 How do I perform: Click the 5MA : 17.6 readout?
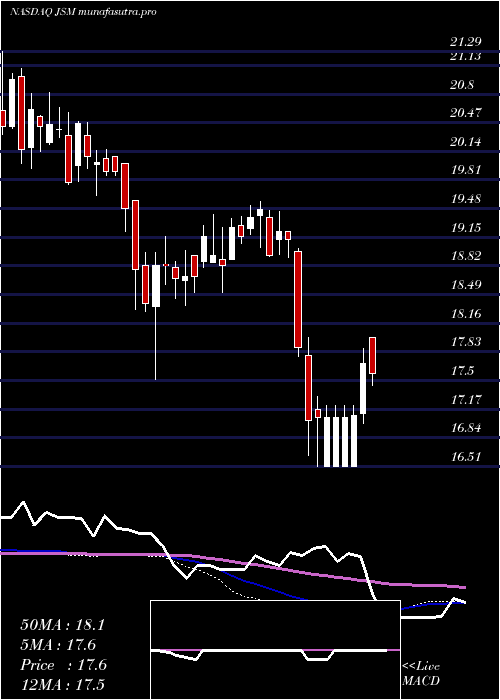coord(58,645)
